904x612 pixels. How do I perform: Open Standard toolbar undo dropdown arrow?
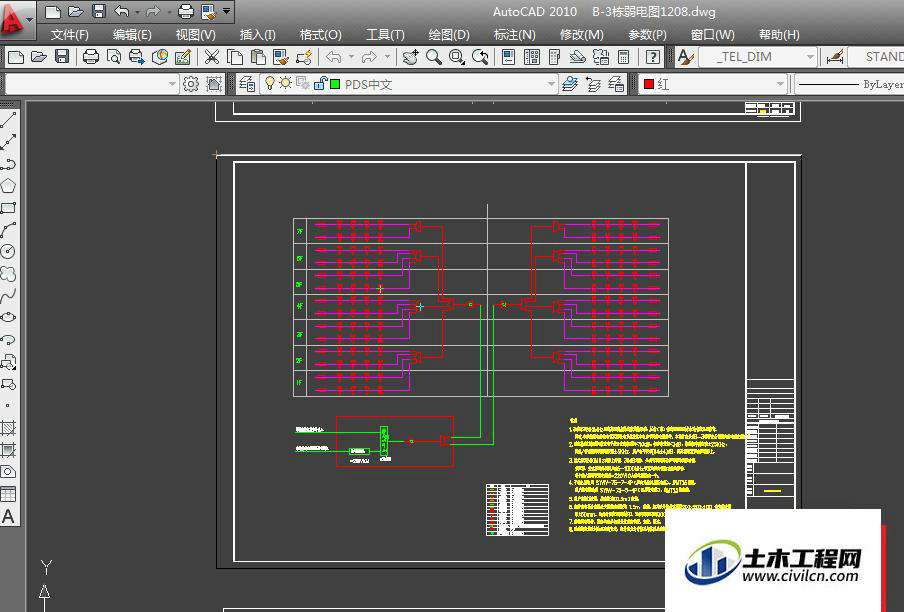[351, 56]
